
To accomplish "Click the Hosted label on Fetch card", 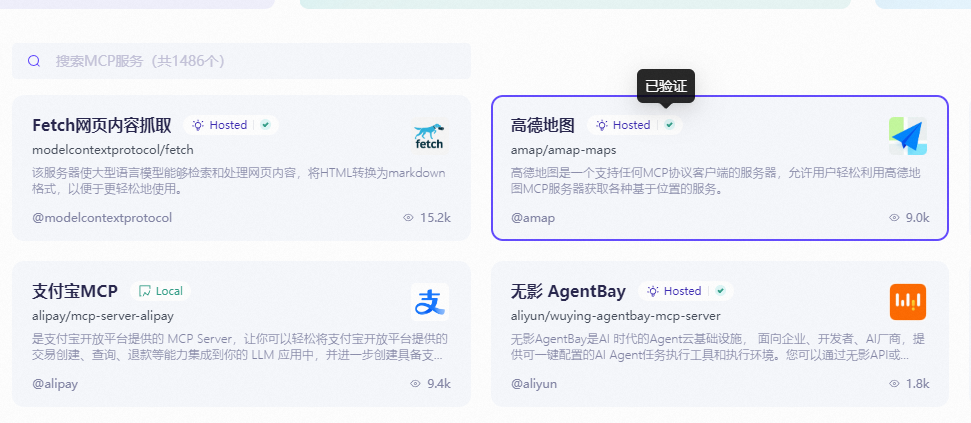I will point(228,125).
